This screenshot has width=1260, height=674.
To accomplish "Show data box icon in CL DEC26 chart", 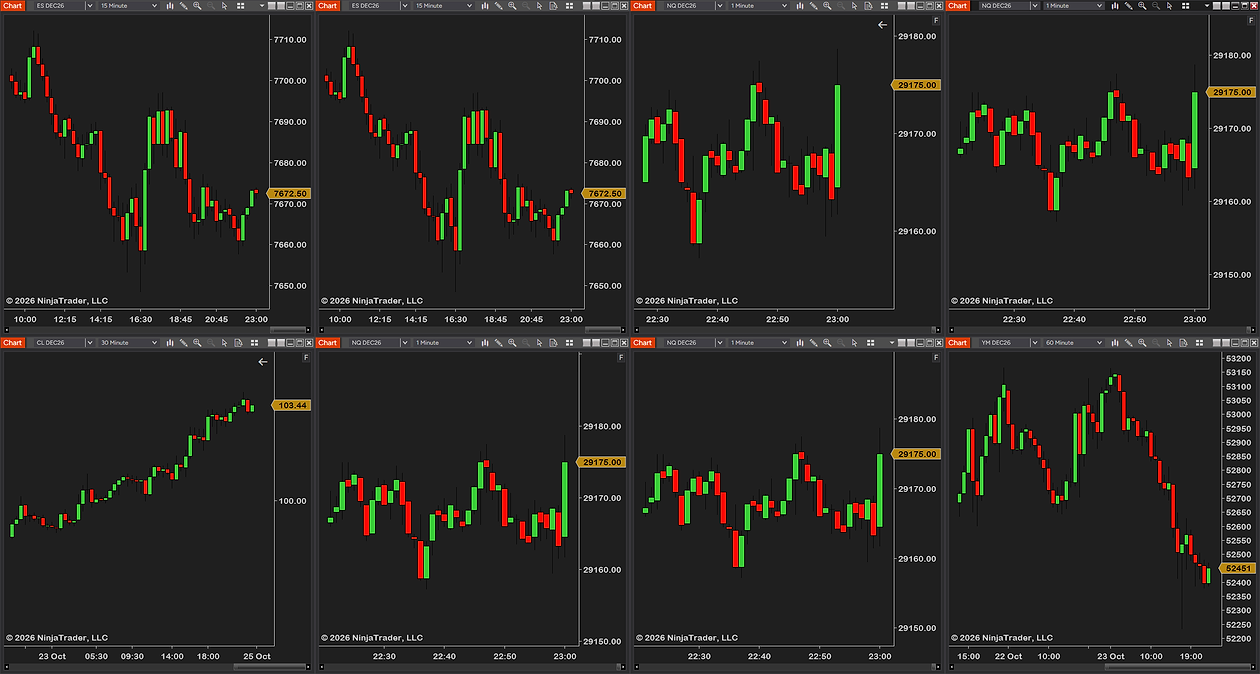I will pos(238,343).
